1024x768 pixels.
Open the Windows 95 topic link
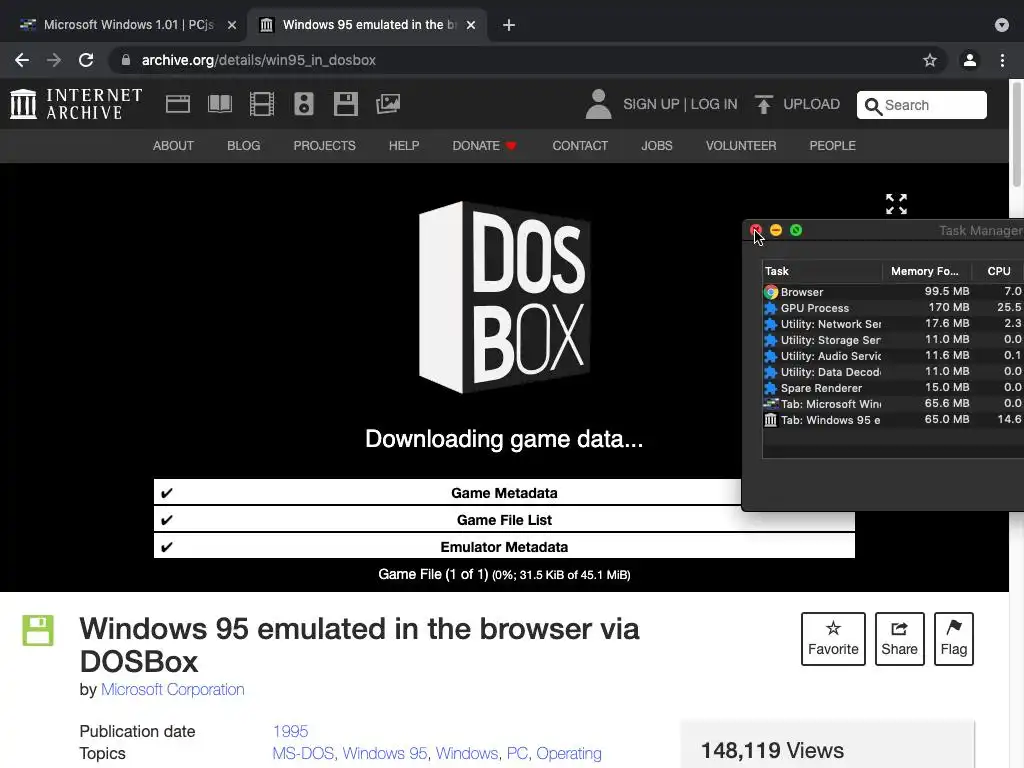385,754
